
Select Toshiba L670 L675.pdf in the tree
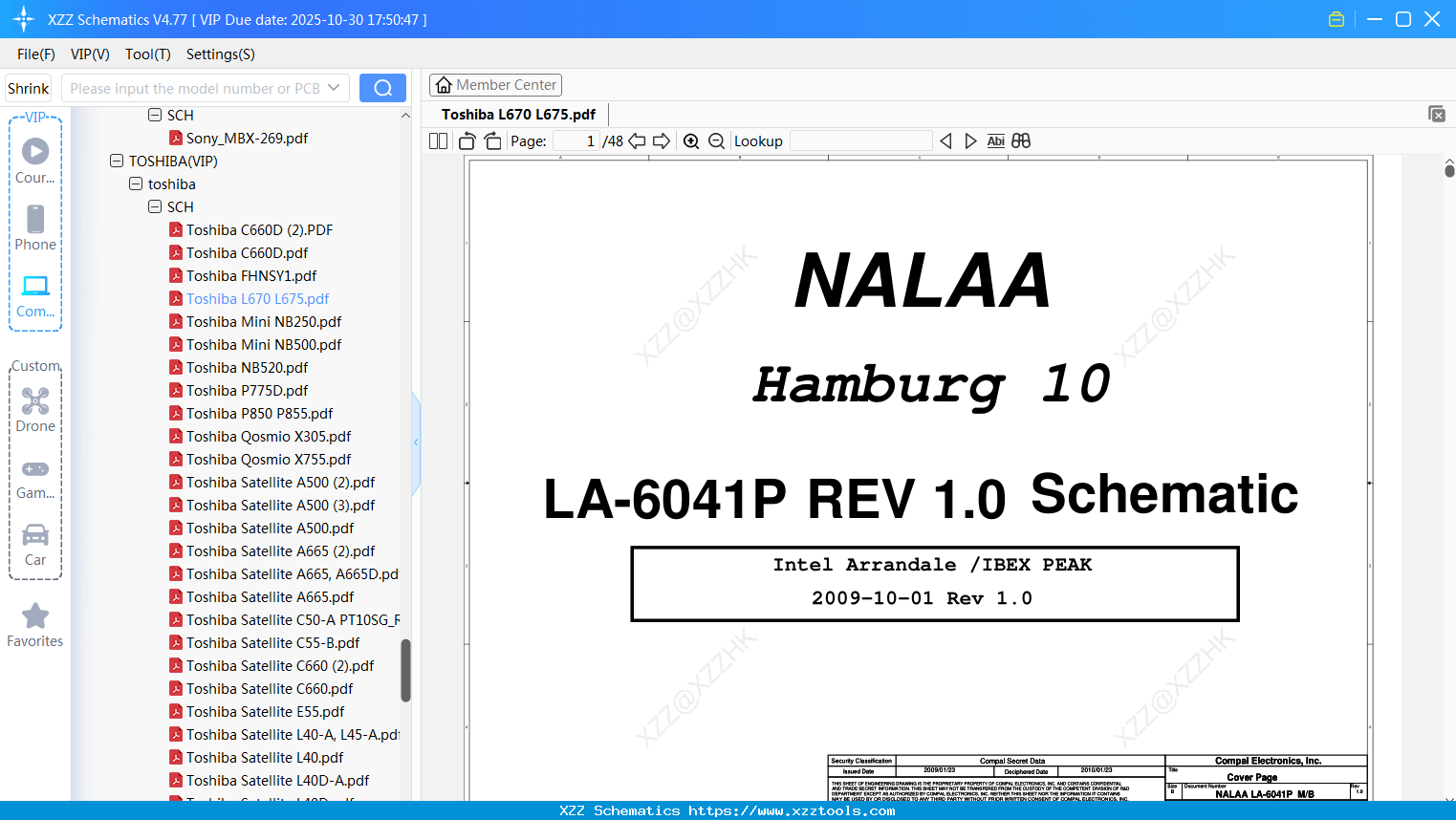257,299
